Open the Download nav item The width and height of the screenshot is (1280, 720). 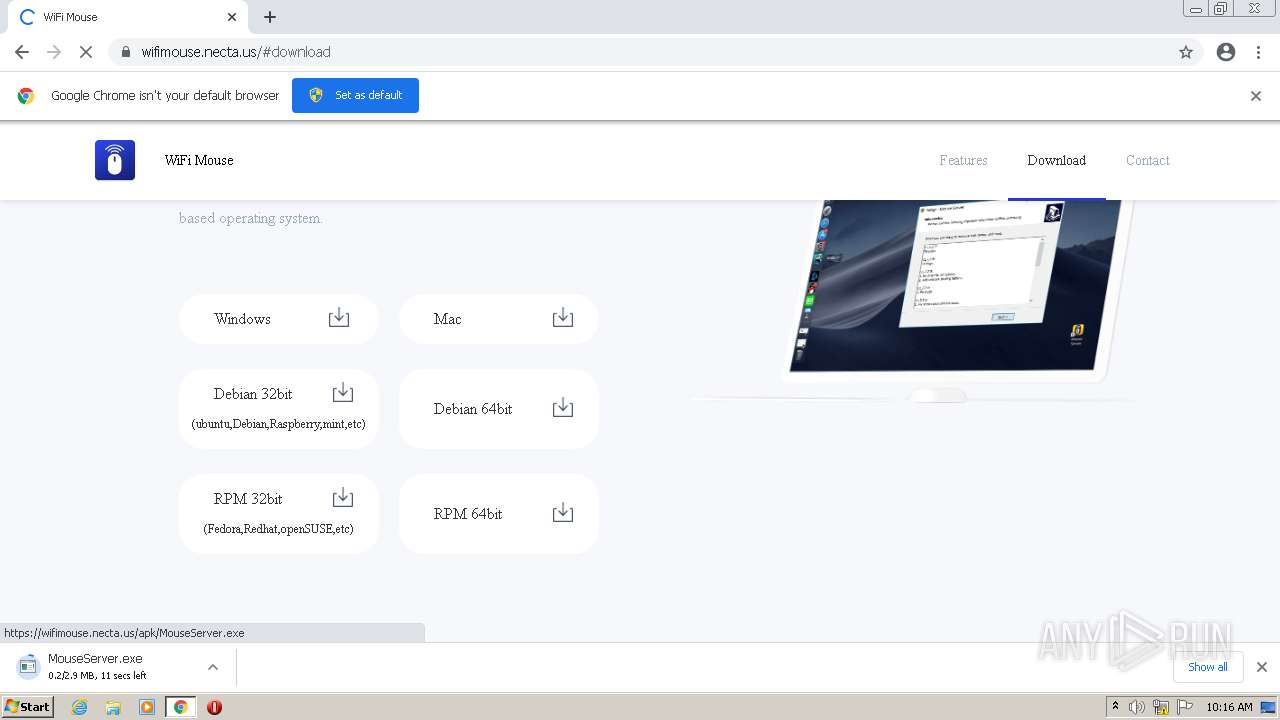point(1056,160)
